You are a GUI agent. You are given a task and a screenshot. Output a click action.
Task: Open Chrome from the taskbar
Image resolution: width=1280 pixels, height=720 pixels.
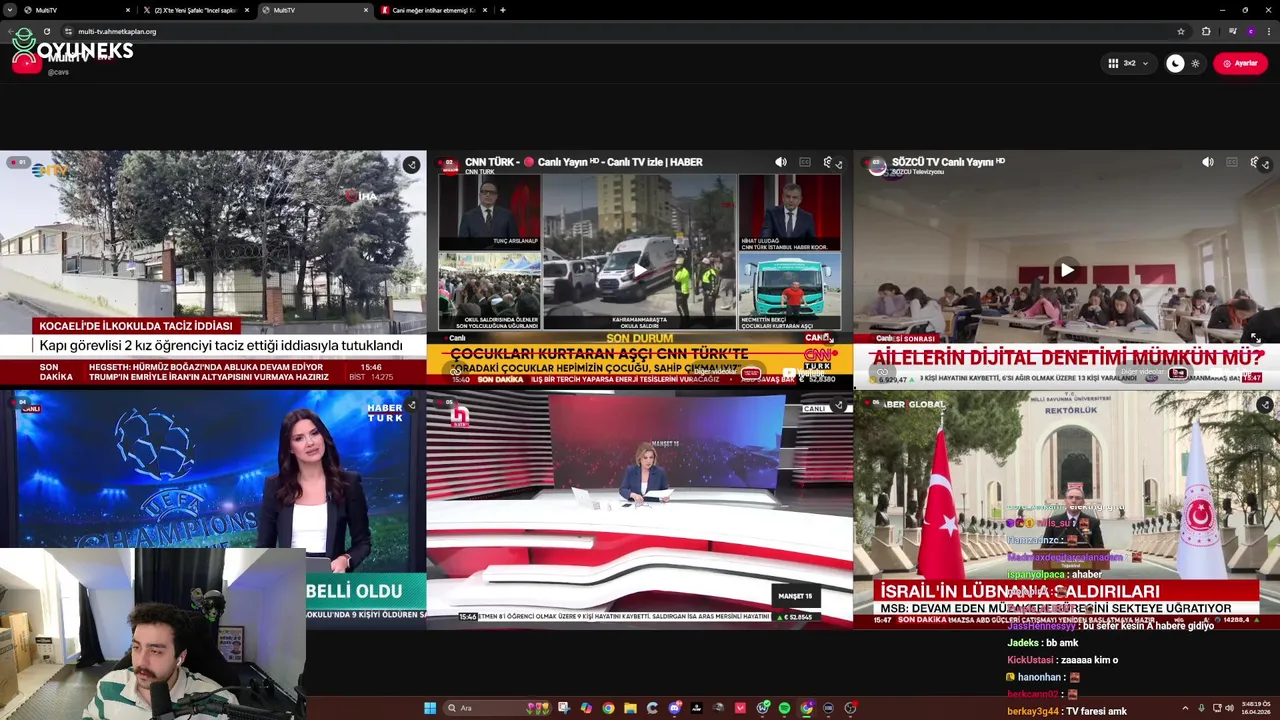pos(608,708)
